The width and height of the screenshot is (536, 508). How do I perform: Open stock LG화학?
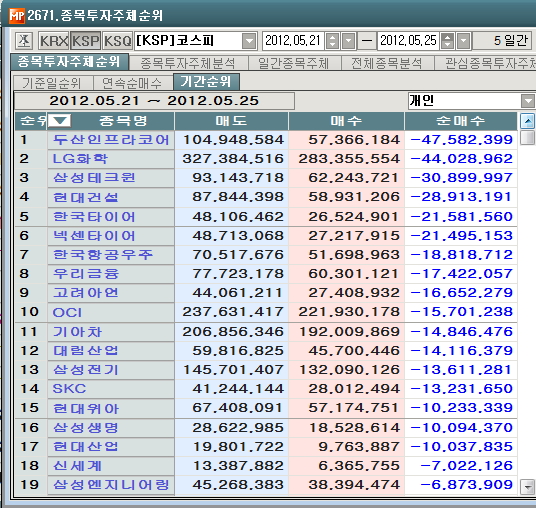pyautogui.click(x=111, y=159)
